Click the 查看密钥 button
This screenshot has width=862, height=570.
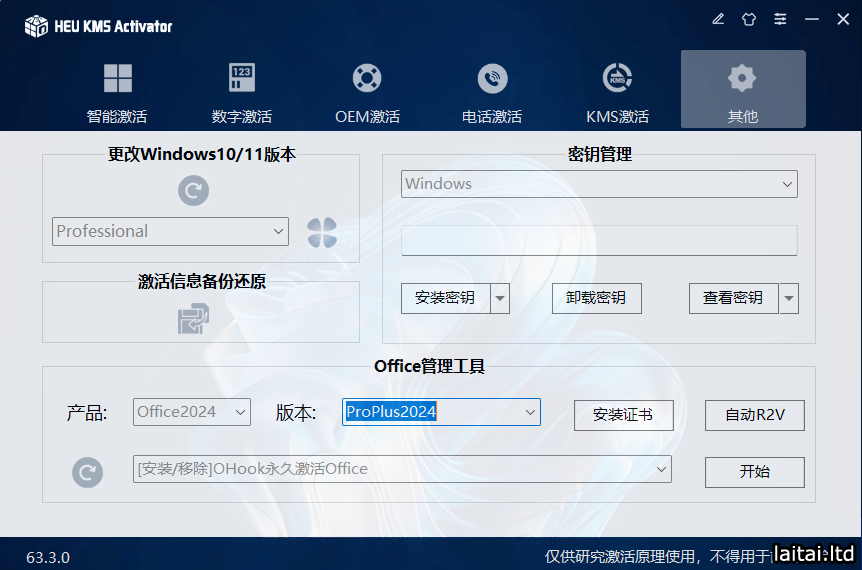(733, 298)
